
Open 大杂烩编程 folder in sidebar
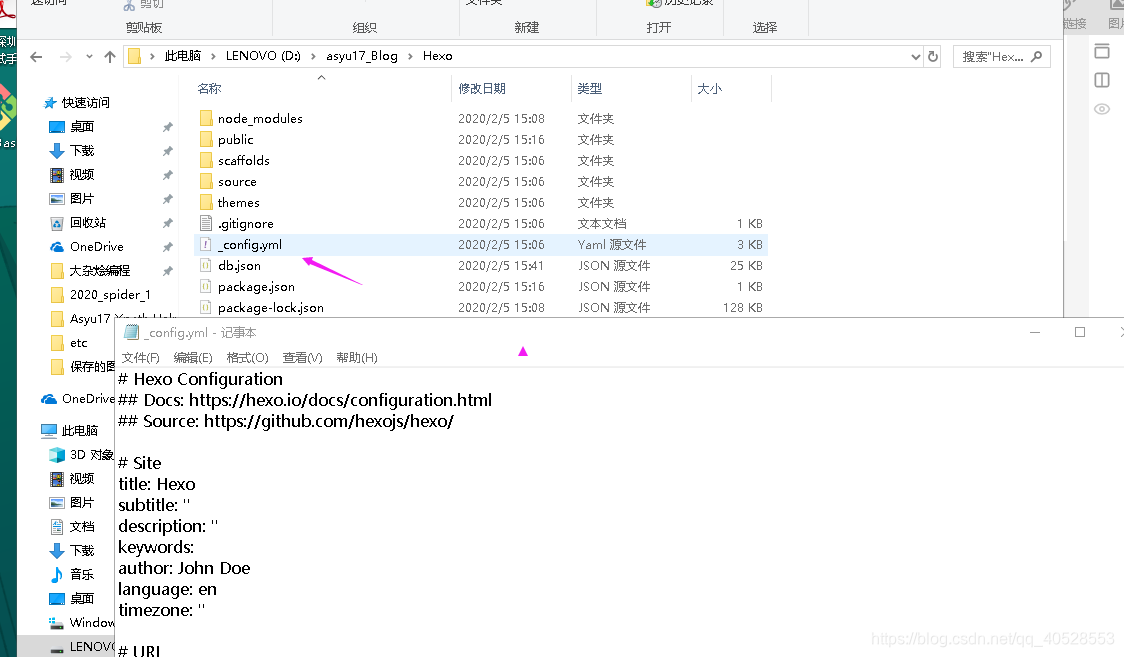100,271
